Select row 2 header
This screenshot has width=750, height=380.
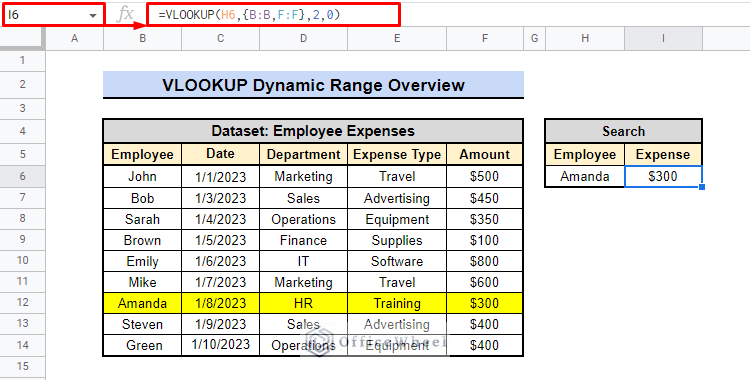point(22,85)
